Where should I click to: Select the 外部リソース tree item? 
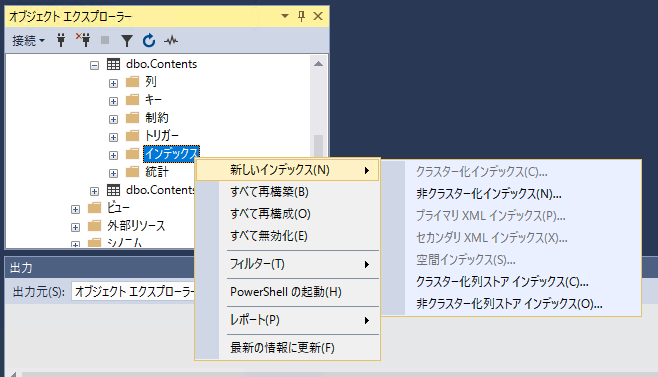coord(136,226)
